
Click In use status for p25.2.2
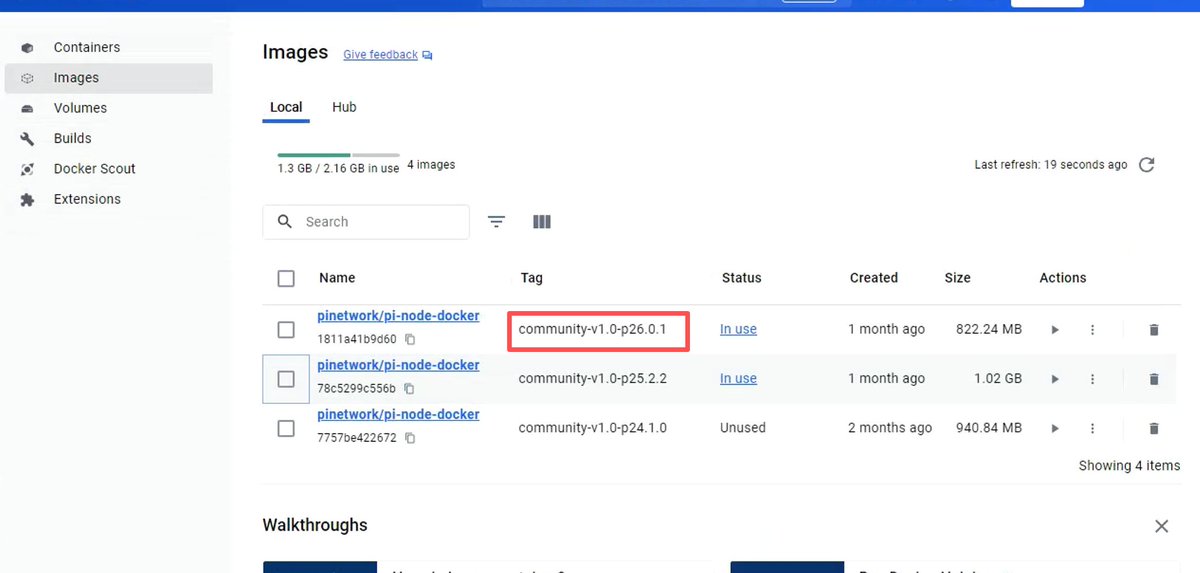pyautogui.click(x=738, y=378)
